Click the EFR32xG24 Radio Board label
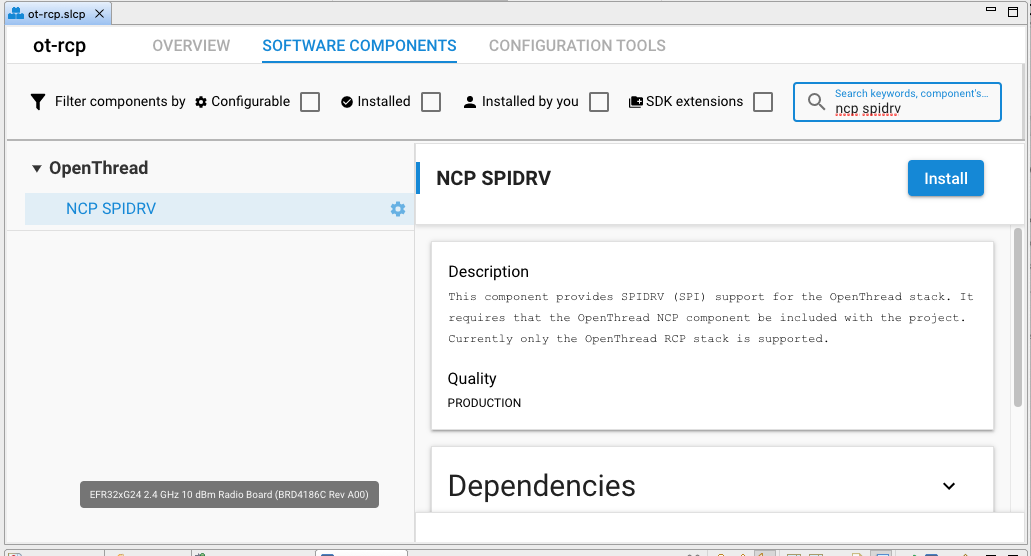1031x556 pixels. tap(229, 495)
